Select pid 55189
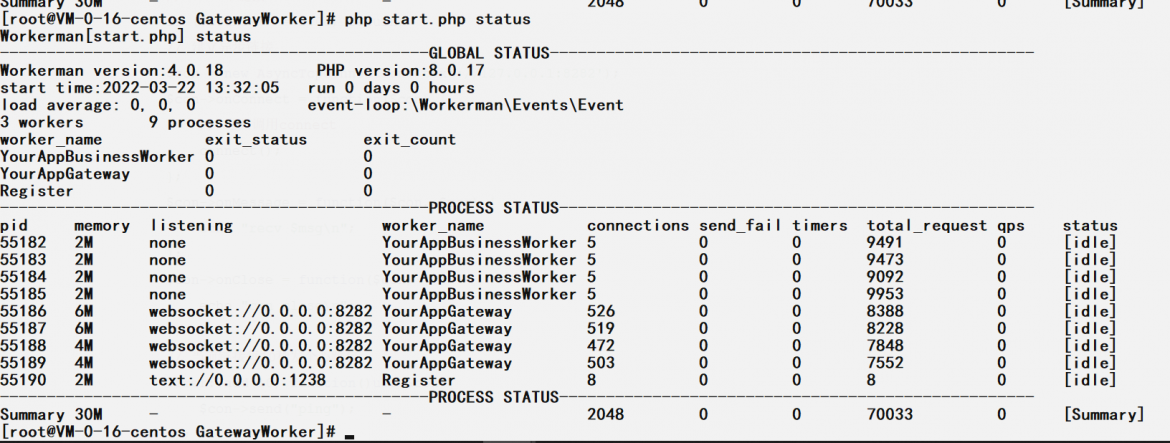 (23, 363)
